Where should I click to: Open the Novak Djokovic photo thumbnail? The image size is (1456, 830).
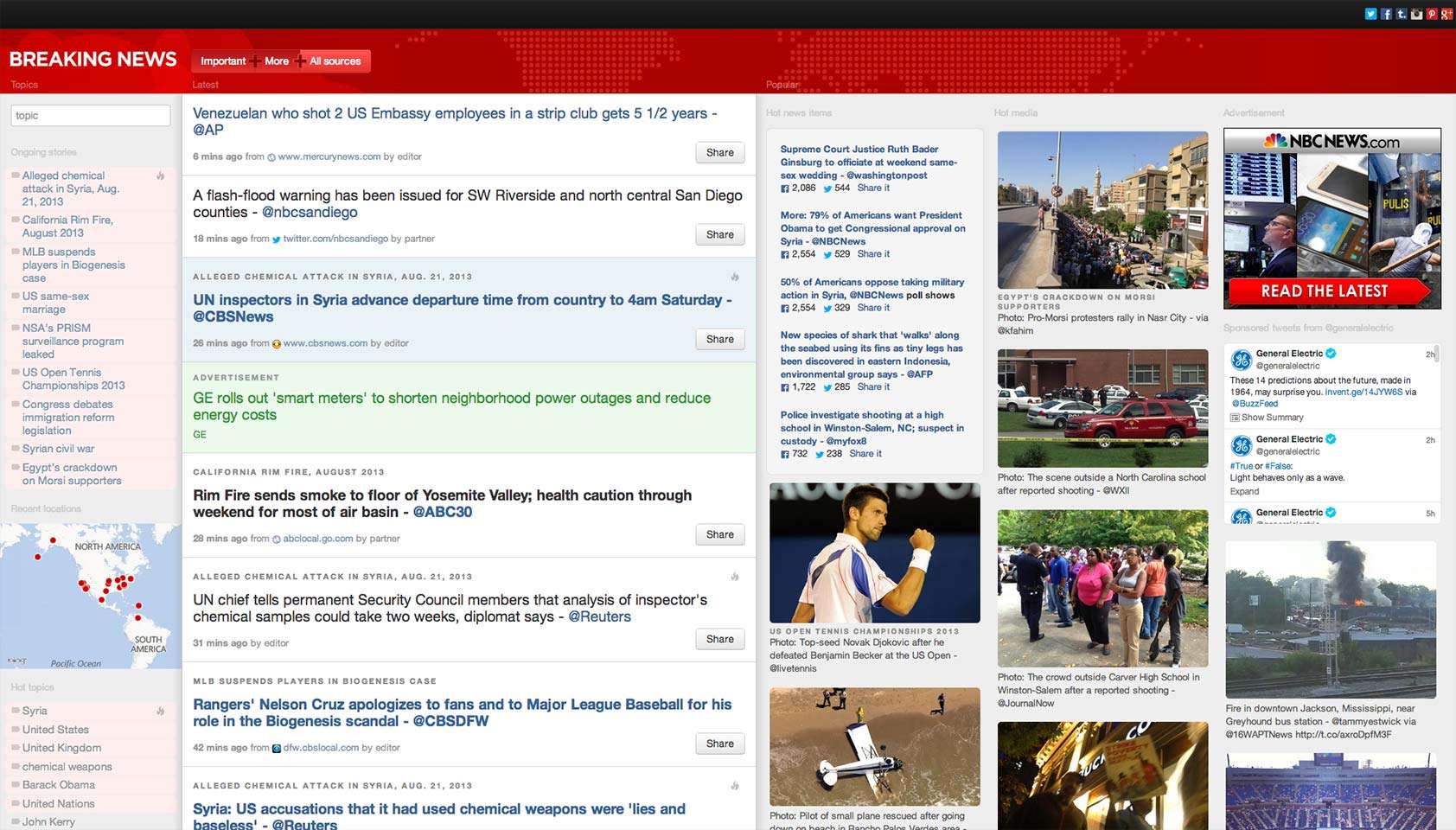pyautogui.click(x=875, y=553)
